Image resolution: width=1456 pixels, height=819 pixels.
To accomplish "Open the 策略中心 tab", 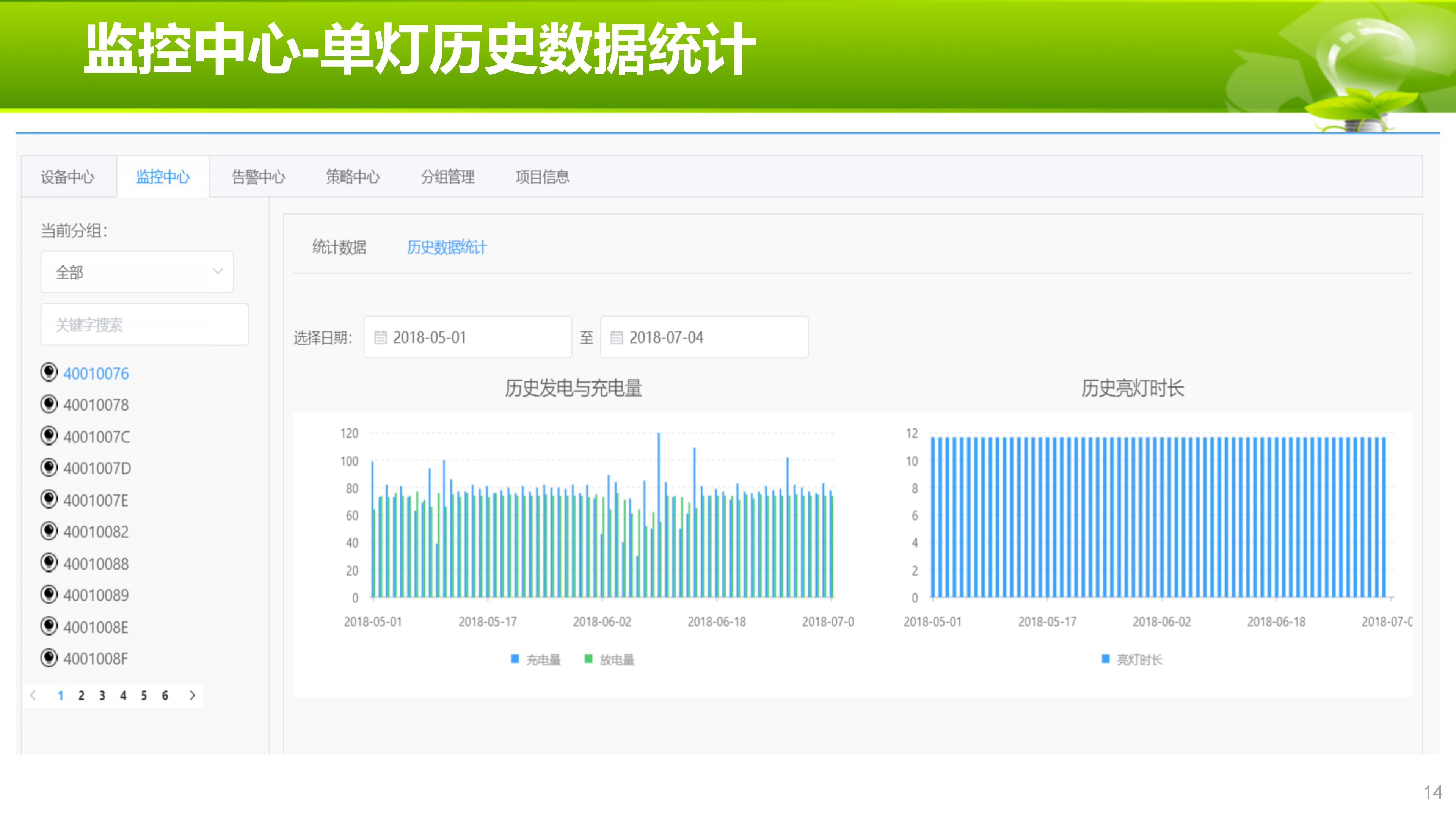I will click(353, 177).
